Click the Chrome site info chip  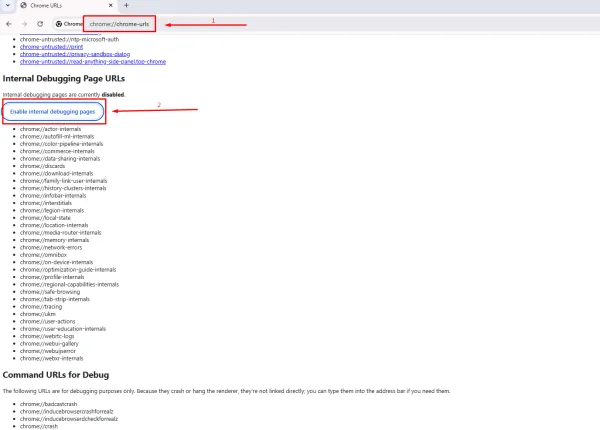70,23
